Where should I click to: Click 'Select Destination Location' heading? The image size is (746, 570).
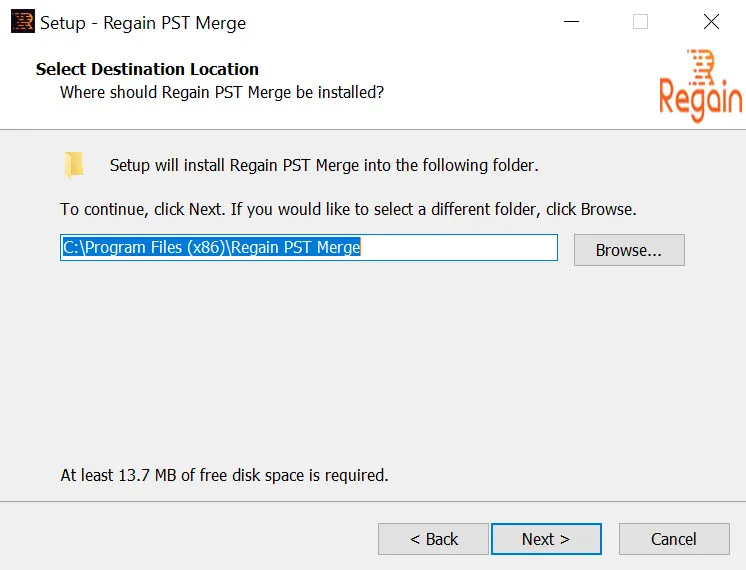point(147,69)
